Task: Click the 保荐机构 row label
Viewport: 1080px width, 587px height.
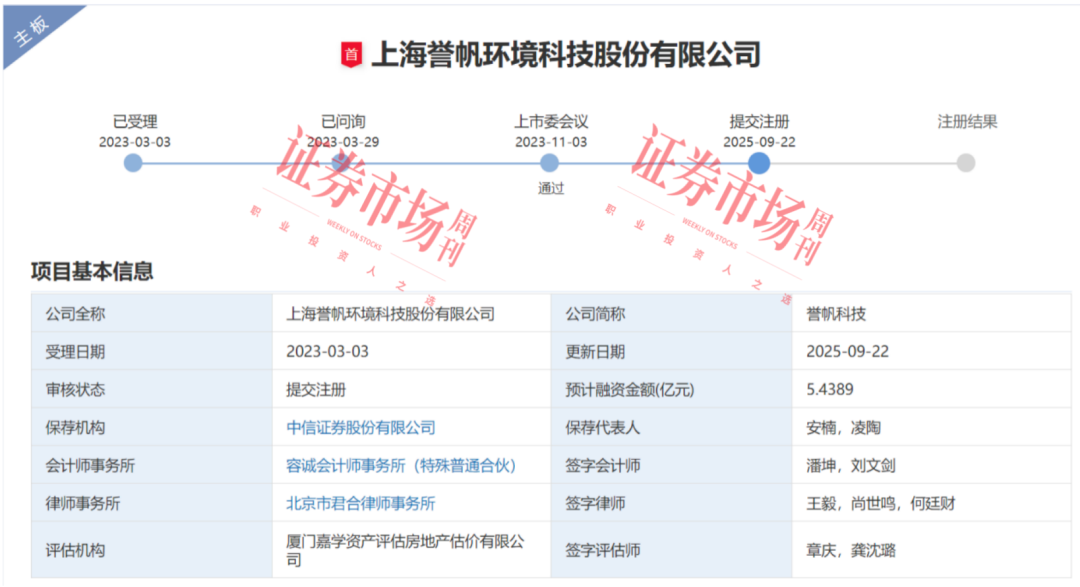Action: (75, 428)
